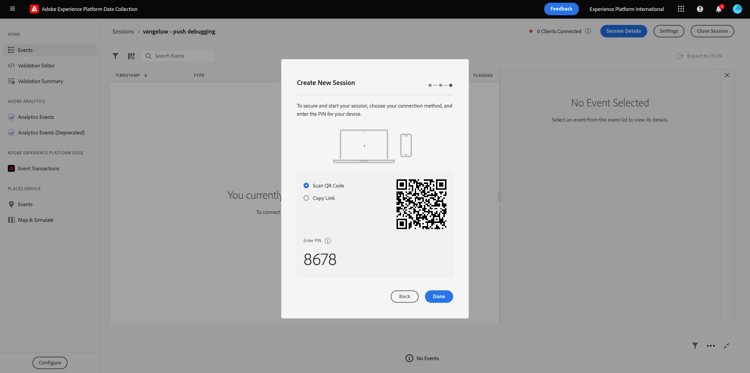Image resolution: width=750 pixels, height=373 pixels.
Task: Focus the Search Events field
Action: pyautogui.click(x=178, y=56)
